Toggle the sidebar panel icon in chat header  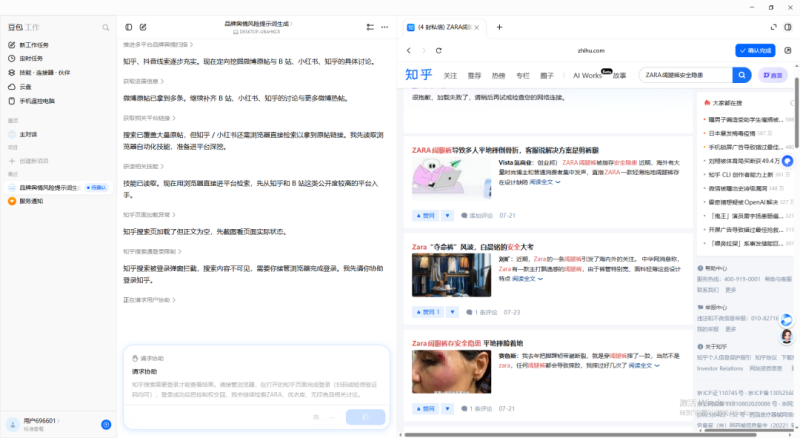[129, 27]
